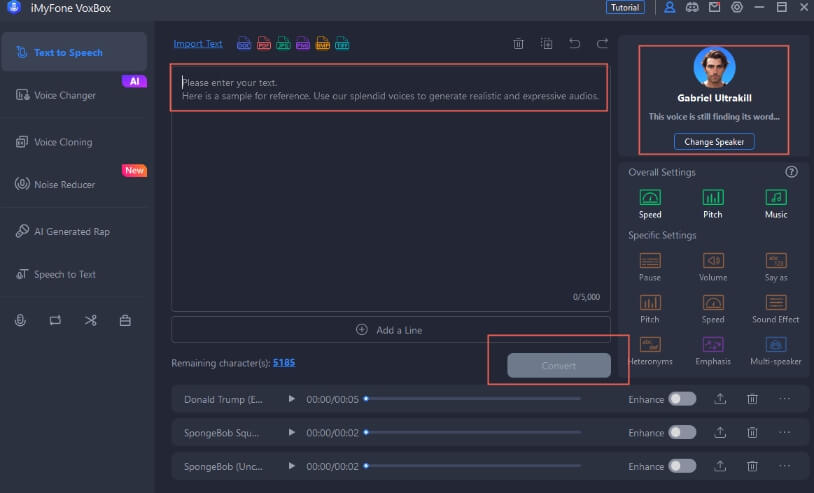Play the Donald Trump audio

pos(292,399)
